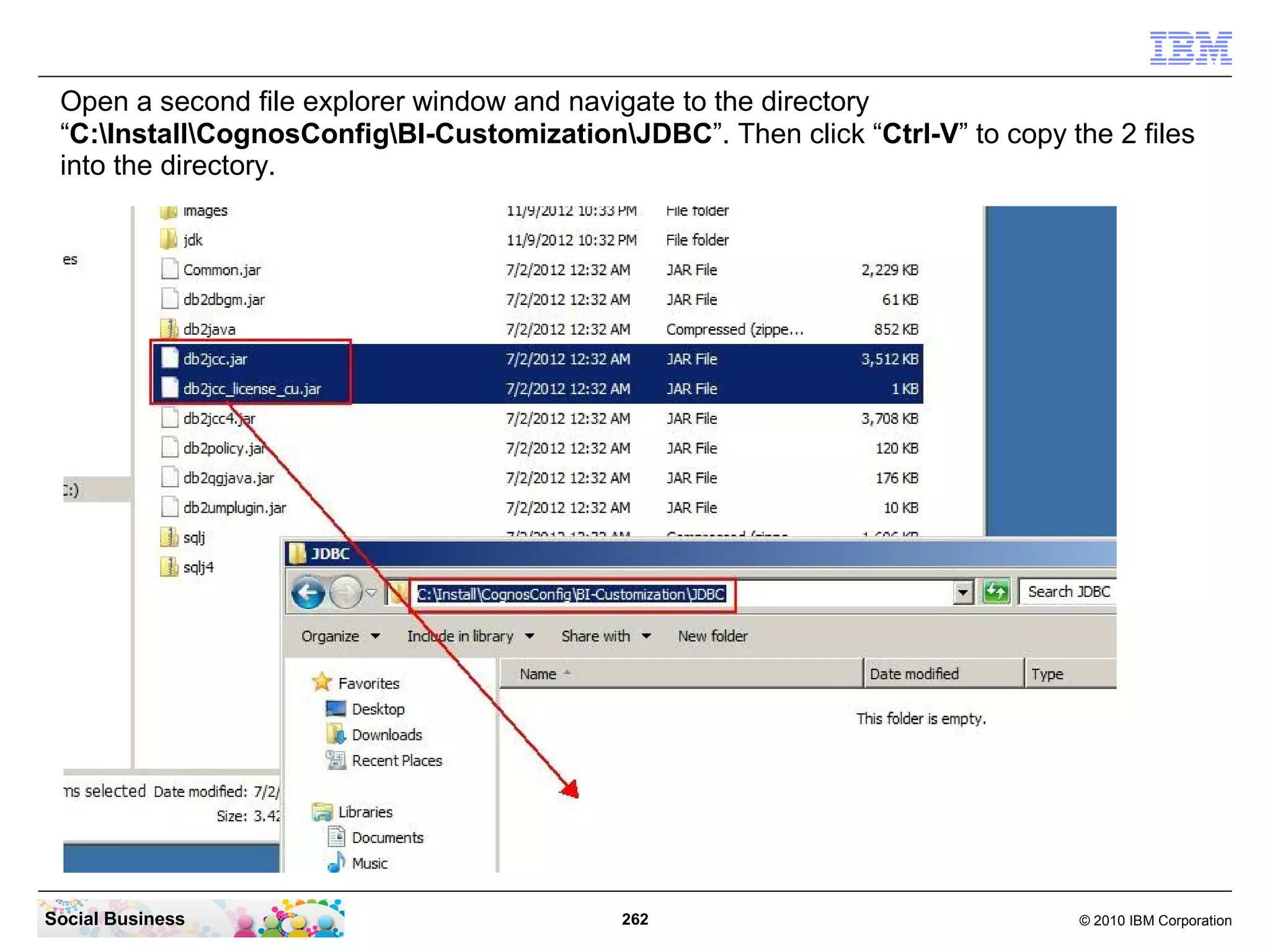Viewport: 1270px width, 952px height.
Task: Open the Music library
Action: point(370,863)
